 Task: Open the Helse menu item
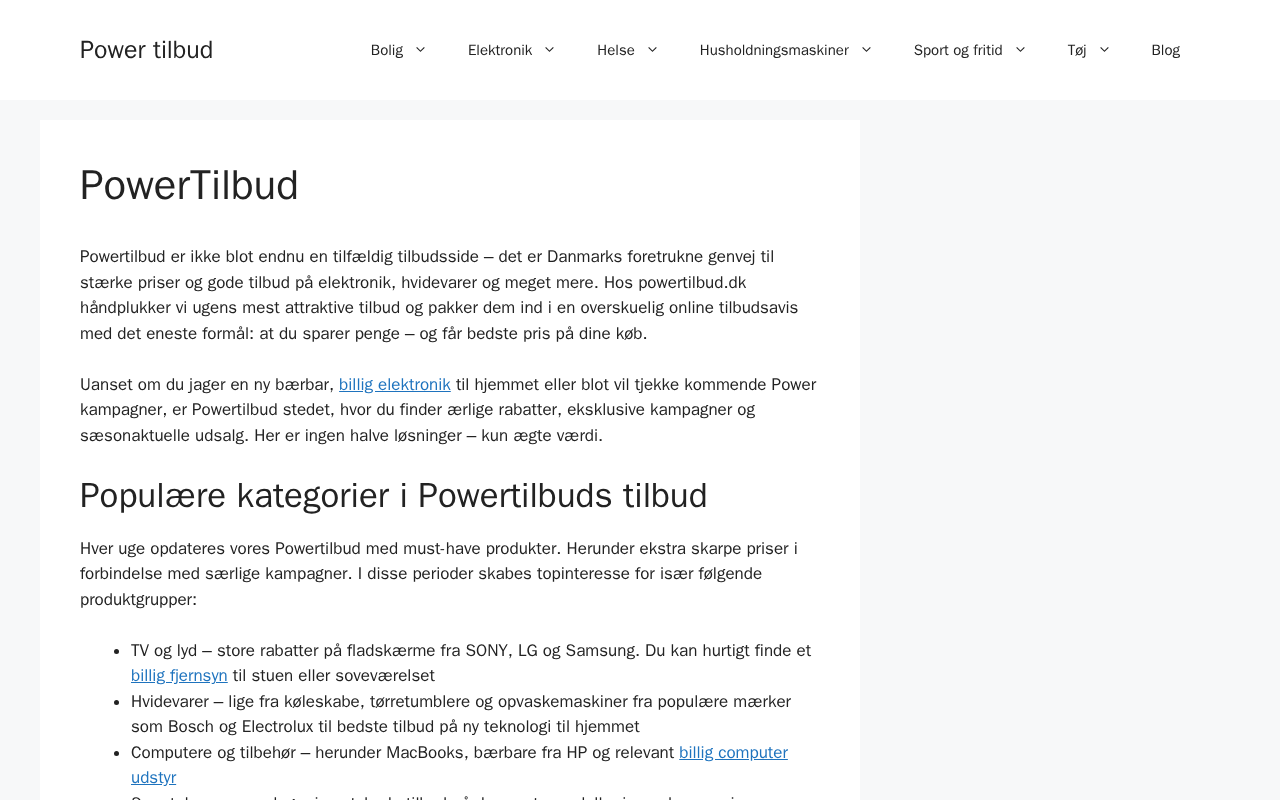(616, 50)
